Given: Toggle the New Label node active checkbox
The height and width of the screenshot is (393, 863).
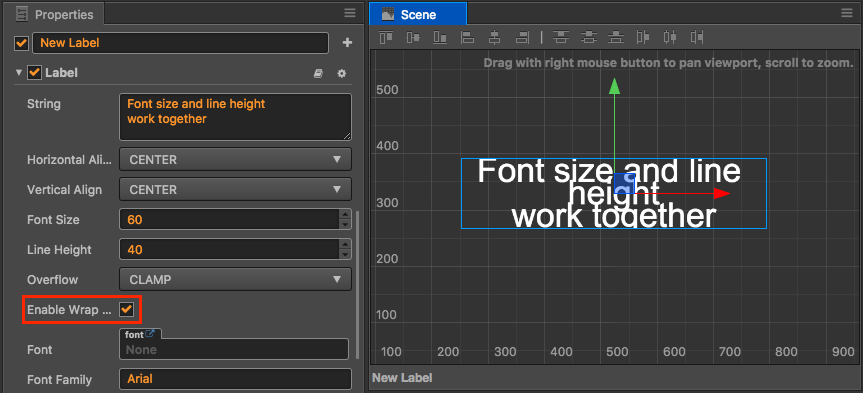Looking at the screenshot, I should tap(21, 43).
